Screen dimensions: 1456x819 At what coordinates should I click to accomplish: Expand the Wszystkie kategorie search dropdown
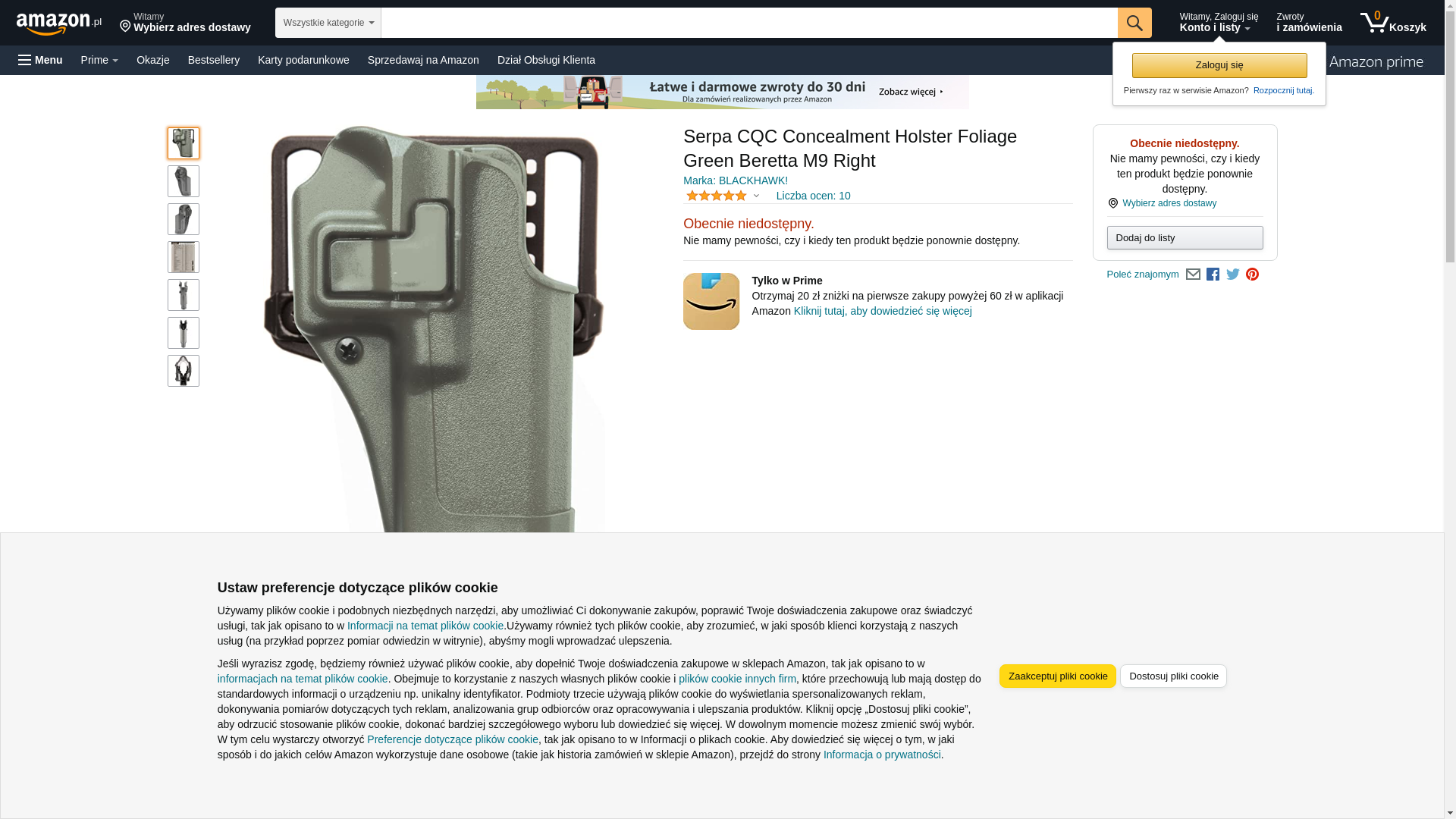click(x=328, y=23)
